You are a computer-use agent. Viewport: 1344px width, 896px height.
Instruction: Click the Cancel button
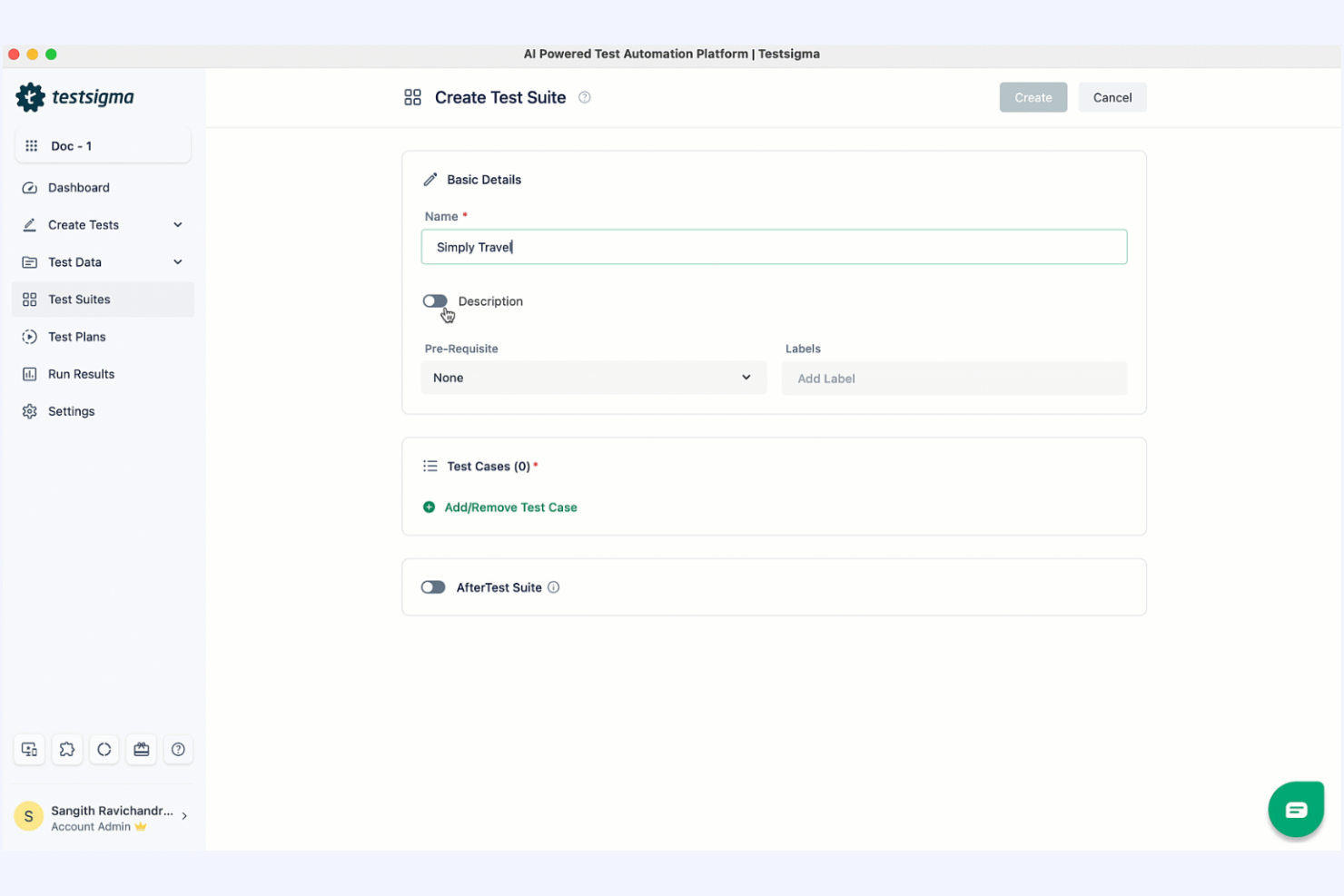[1112, 97]
